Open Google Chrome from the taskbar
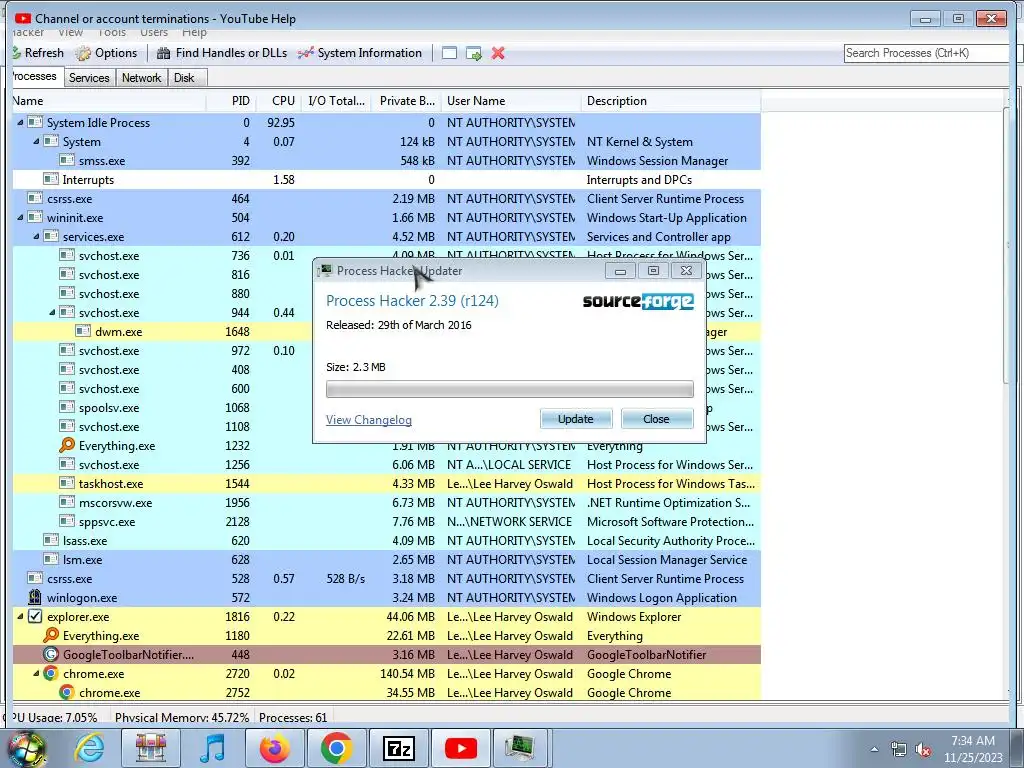The image size is (1024, 768). tap(336, 748)
